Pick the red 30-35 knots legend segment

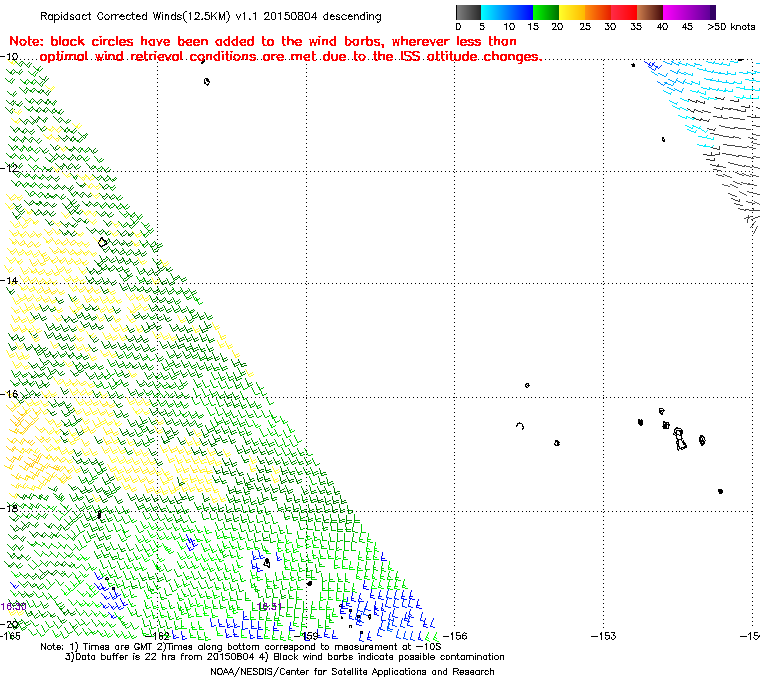pyautogui.click(x=624, y=12)
